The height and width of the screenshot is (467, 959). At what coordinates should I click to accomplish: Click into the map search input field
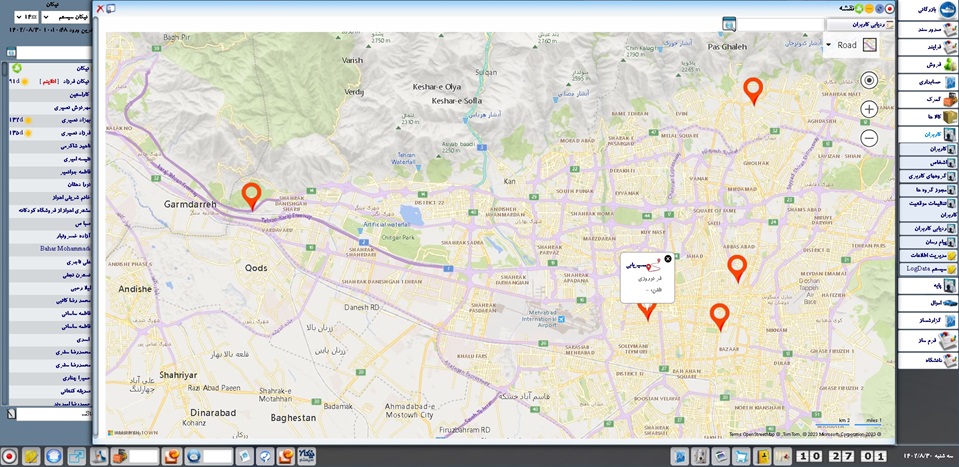[x=781, y=24]
